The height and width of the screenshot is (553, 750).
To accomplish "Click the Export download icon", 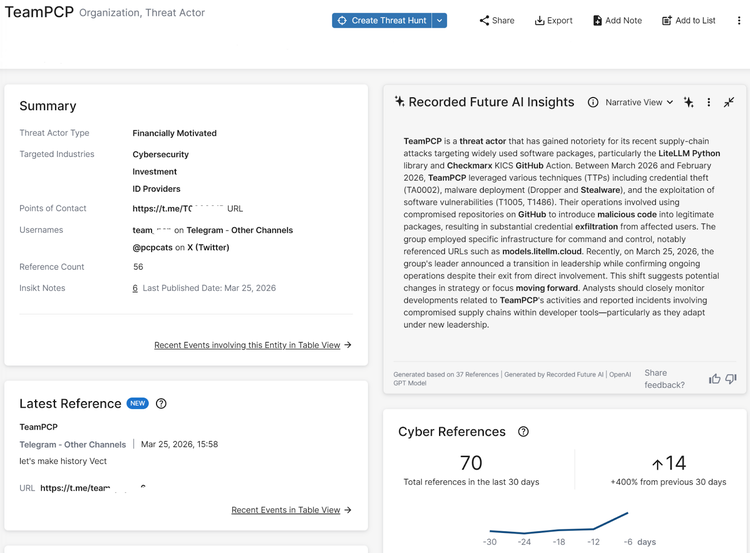I will 540,20.
